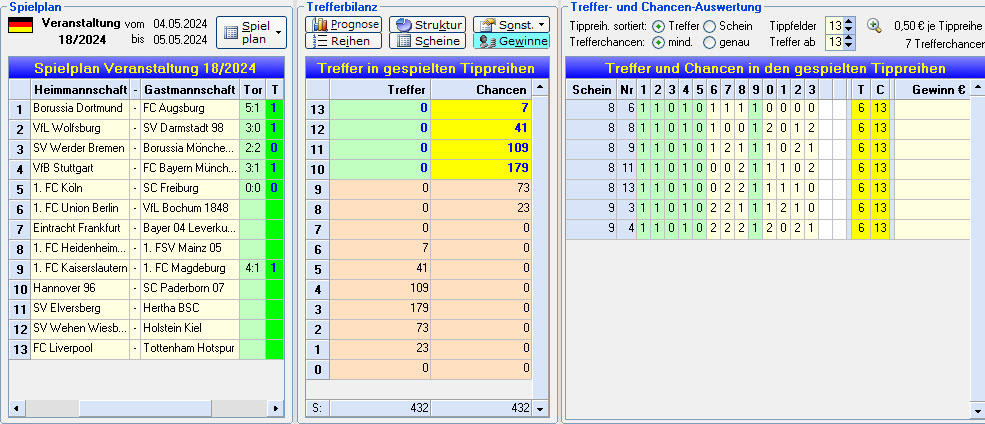Click the German flag icon
The width and height of the screenshot is (985, 424).
pyautogui.click(x=20, y=25)
